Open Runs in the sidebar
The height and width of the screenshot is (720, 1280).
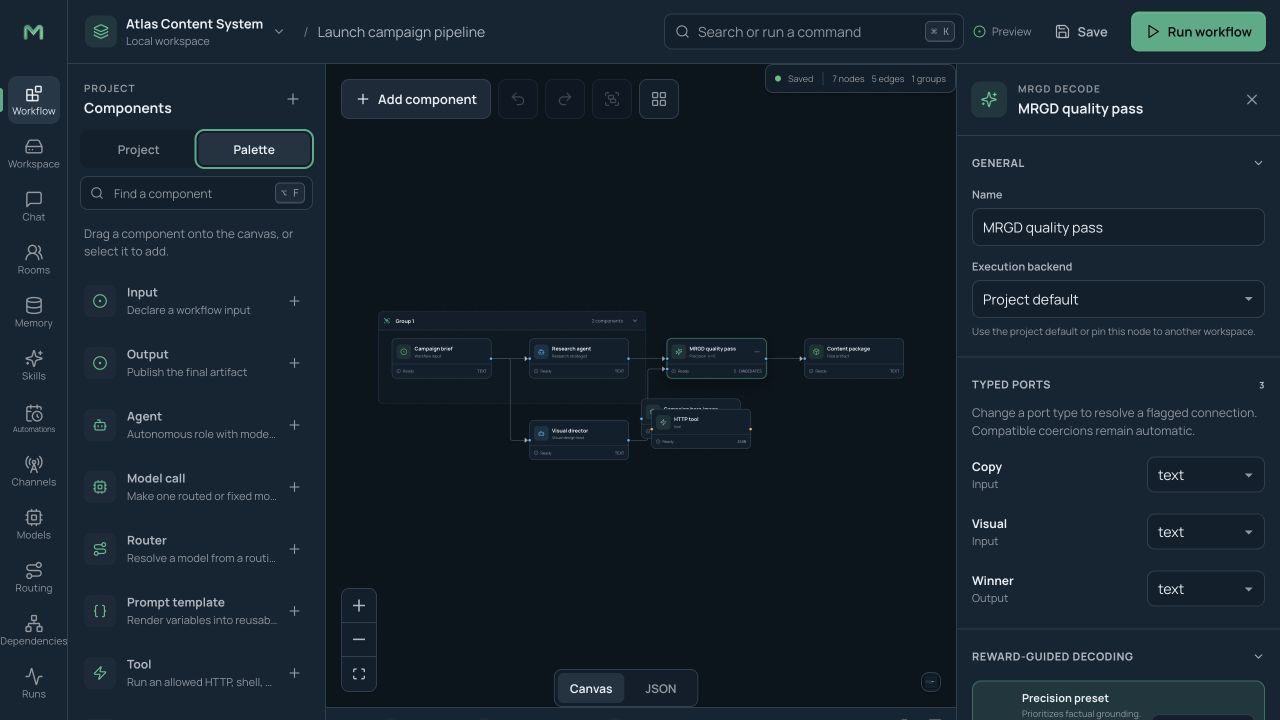coord(34,683)
